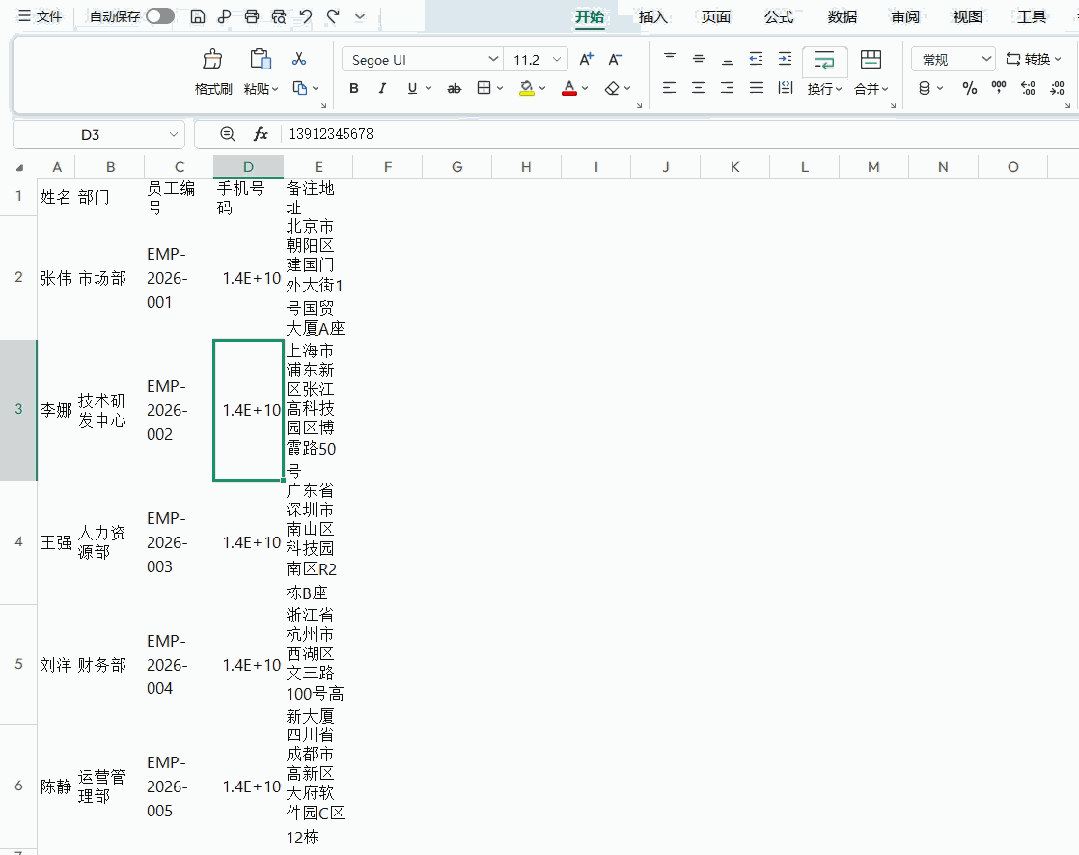Click the Print icon
The image size is (1079, 855).
point(252,17)
